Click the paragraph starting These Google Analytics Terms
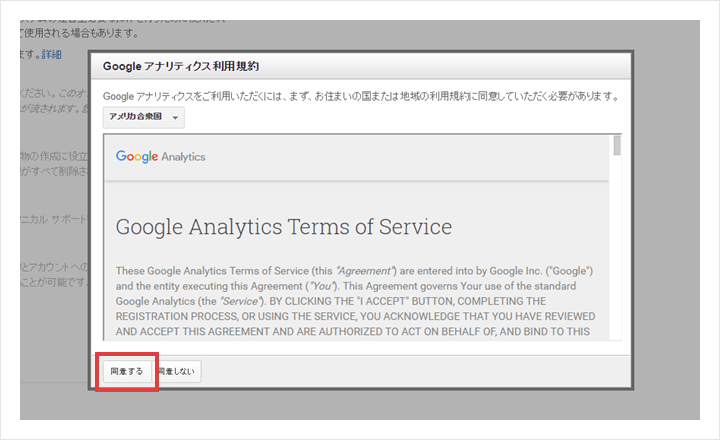 (x=355, y=301)
